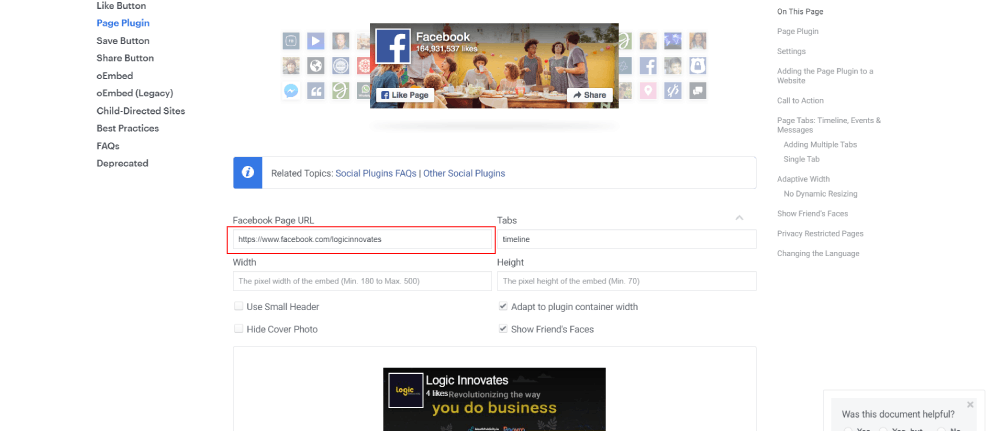Screen dimensions: 991x431
Task: Focus the Facebook Page URL field
Action: [x=362, y=240]
